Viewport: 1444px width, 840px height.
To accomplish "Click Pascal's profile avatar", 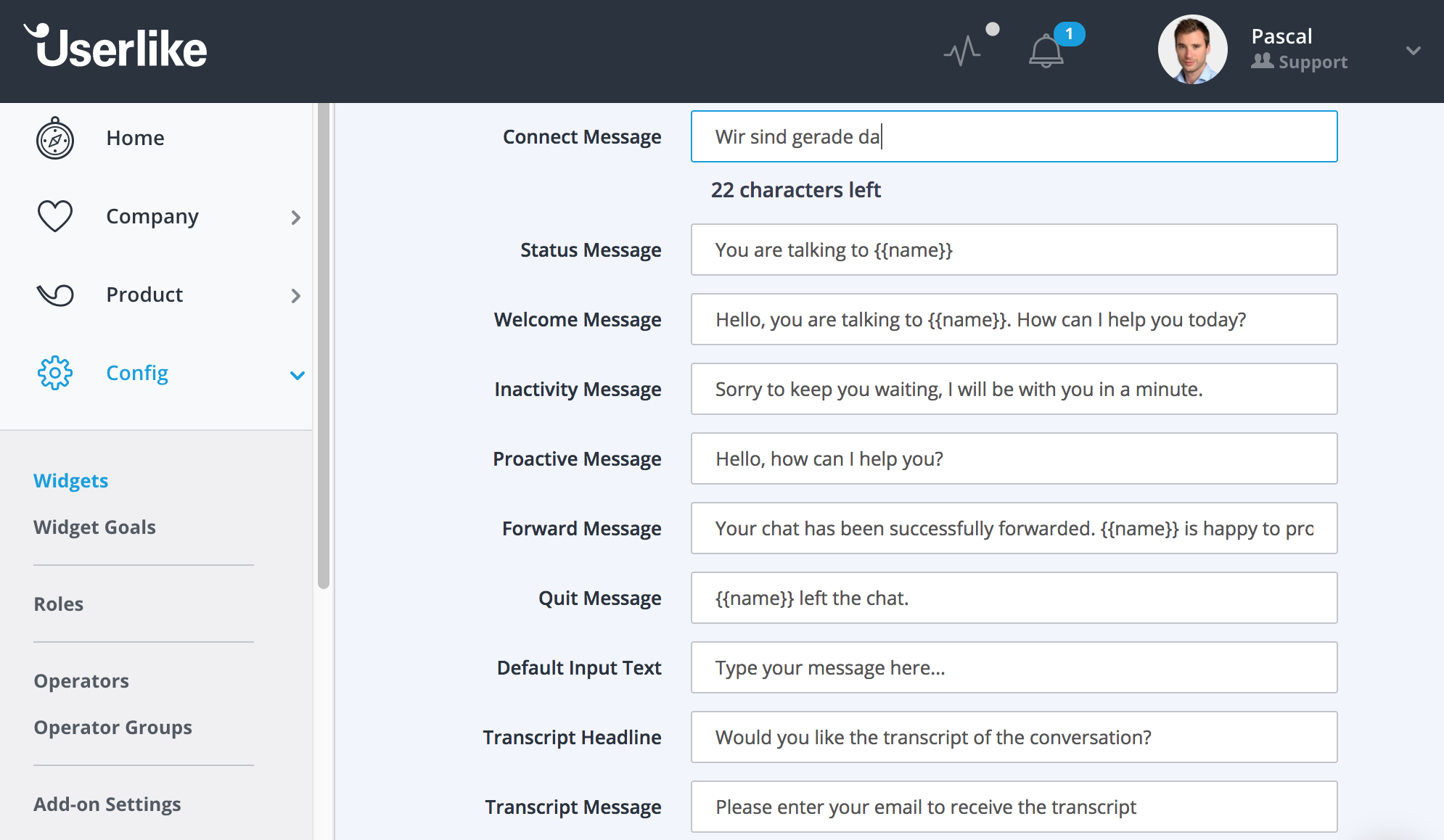I will tap(1192, 50).
